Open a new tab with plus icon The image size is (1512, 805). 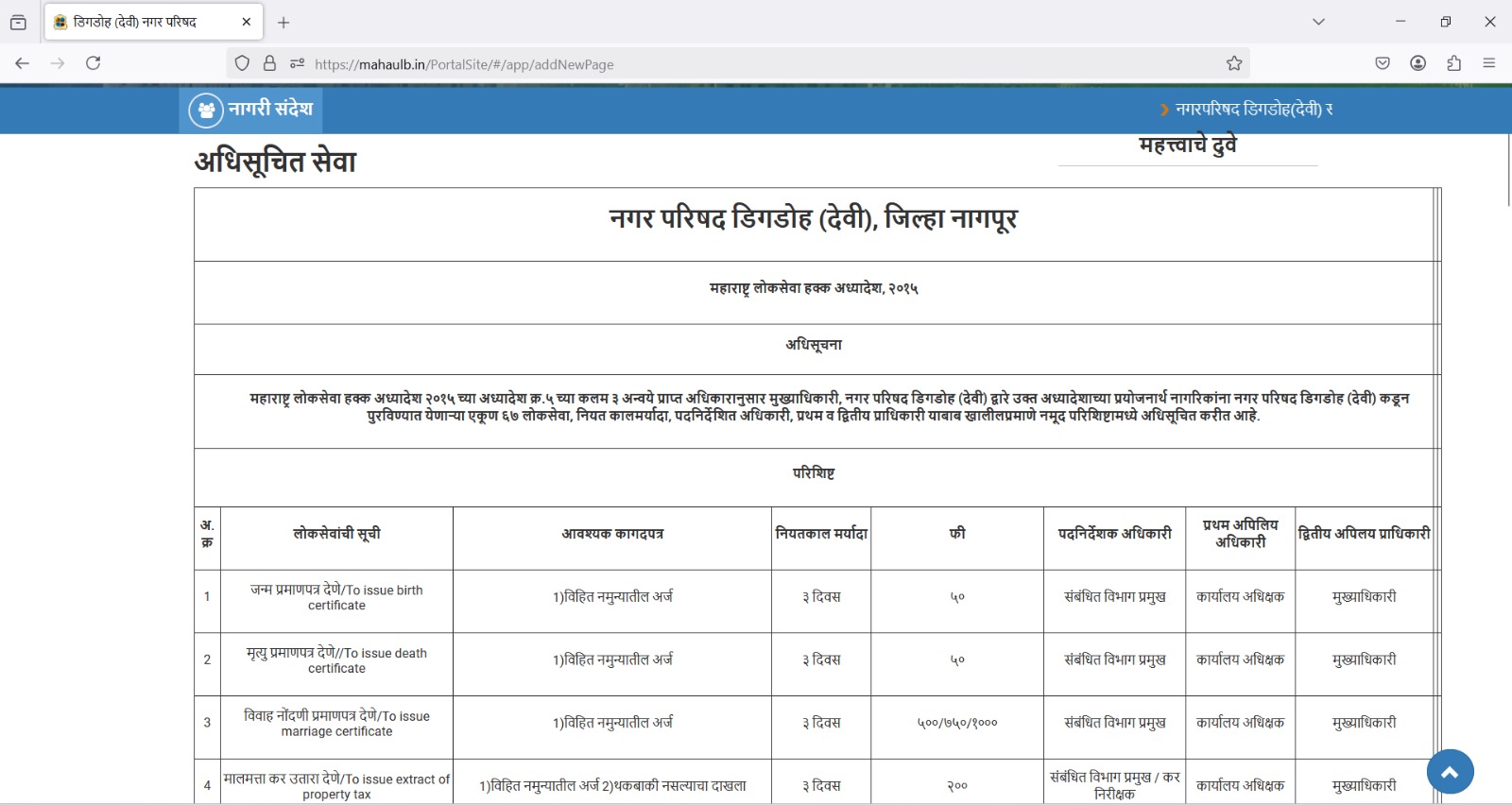(283, 22)
